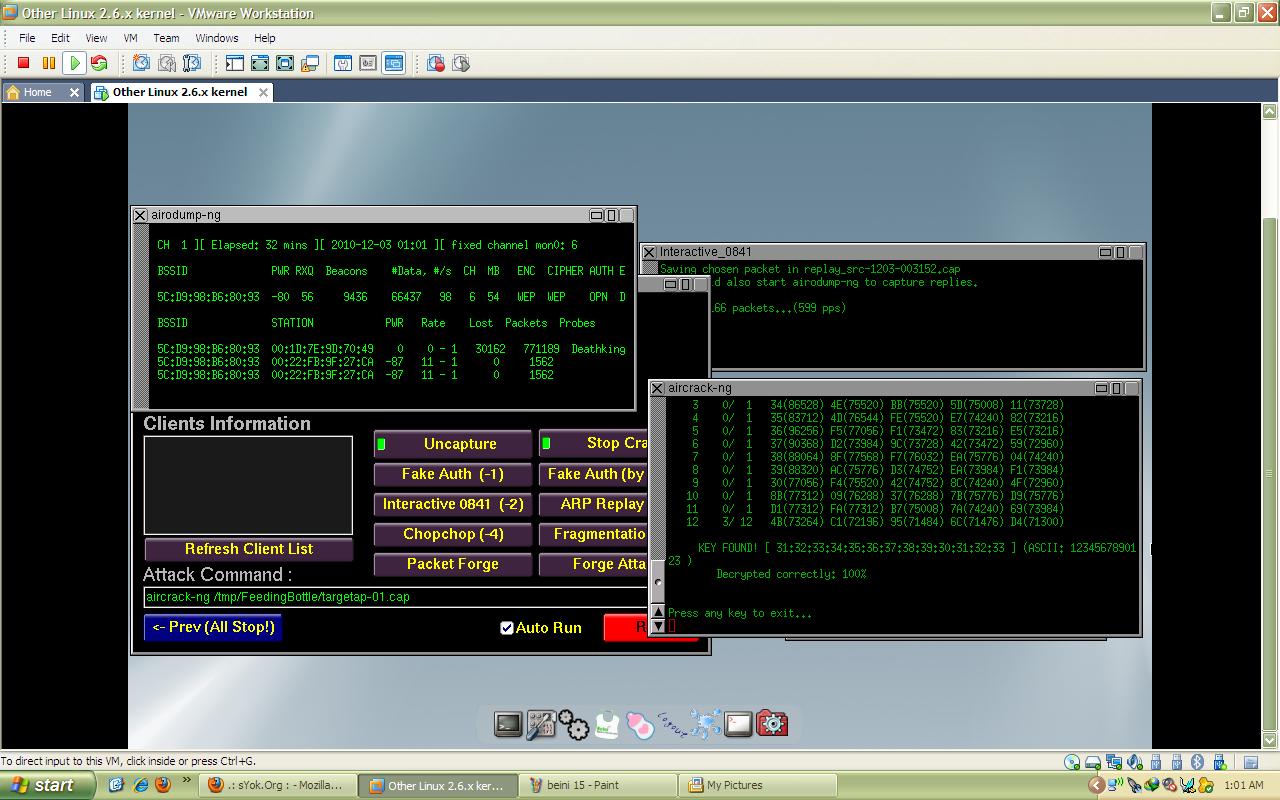This screenshot has height=800, width=1280.
Task: Click the ARP Replay button
Action: [x=594, y=504]
